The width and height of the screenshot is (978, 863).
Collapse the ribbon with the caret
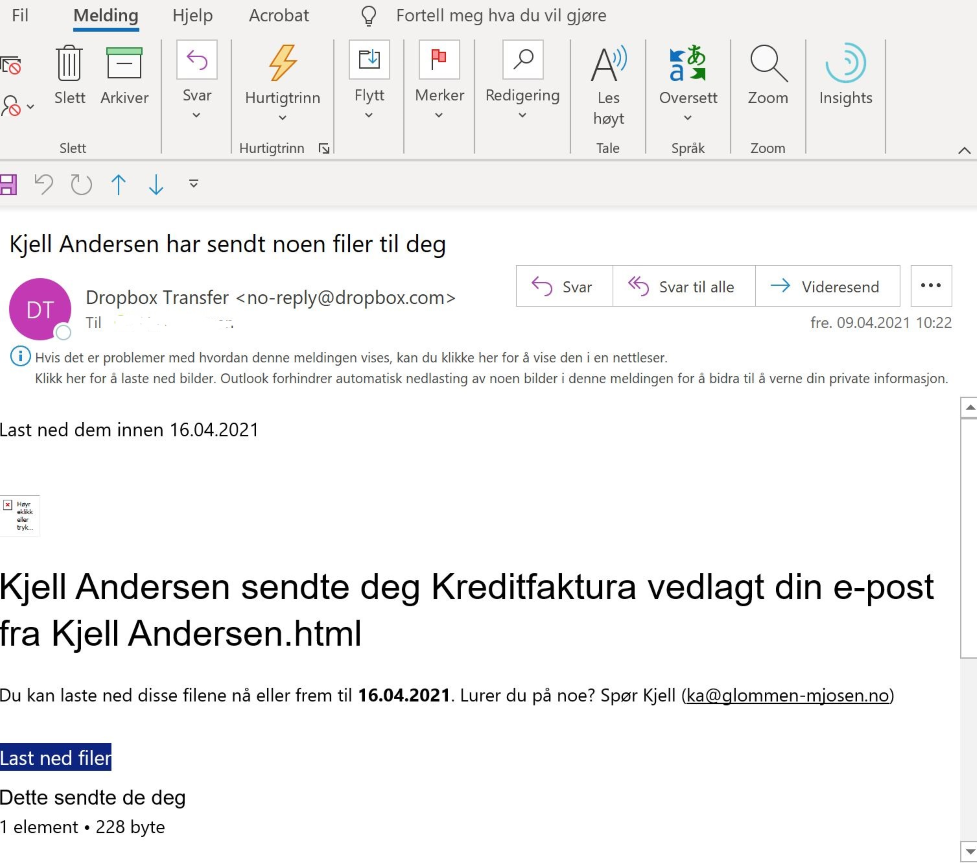pos(964,150)
